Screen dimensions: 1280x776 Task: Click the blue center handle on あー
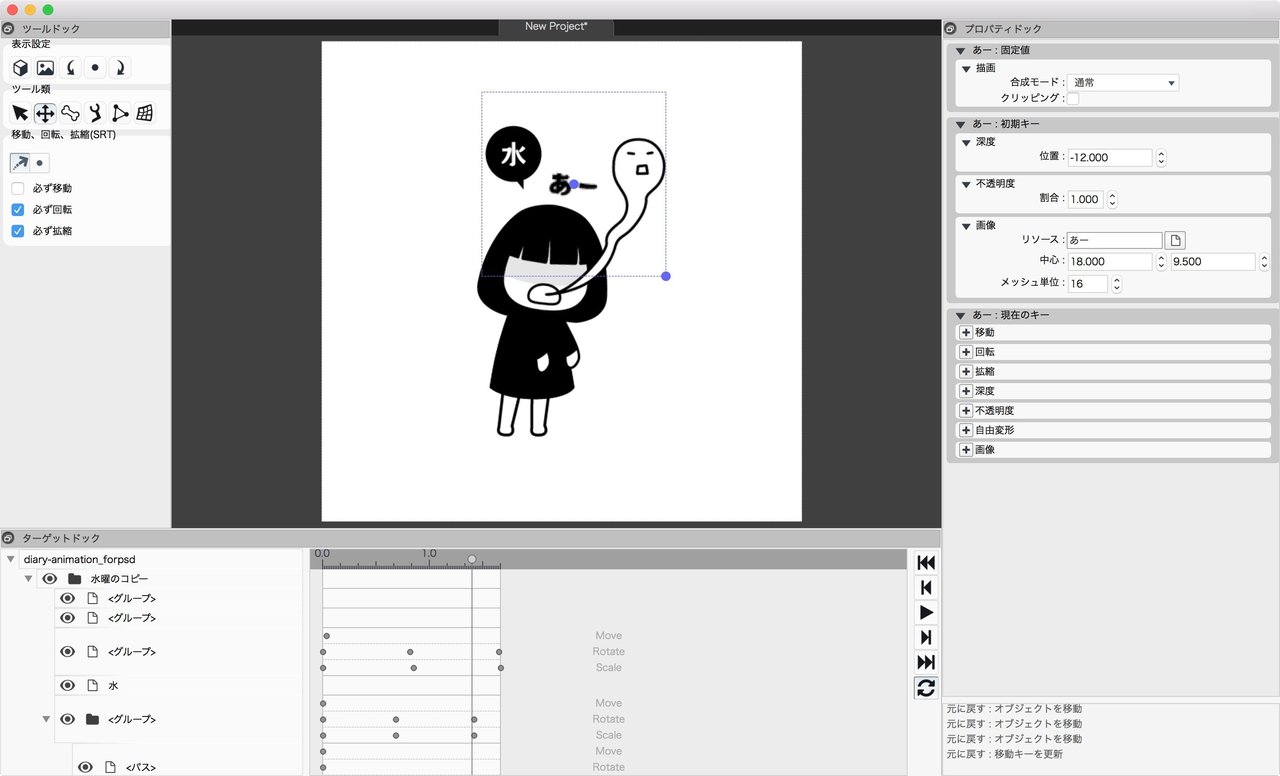[x=573, y=184]
